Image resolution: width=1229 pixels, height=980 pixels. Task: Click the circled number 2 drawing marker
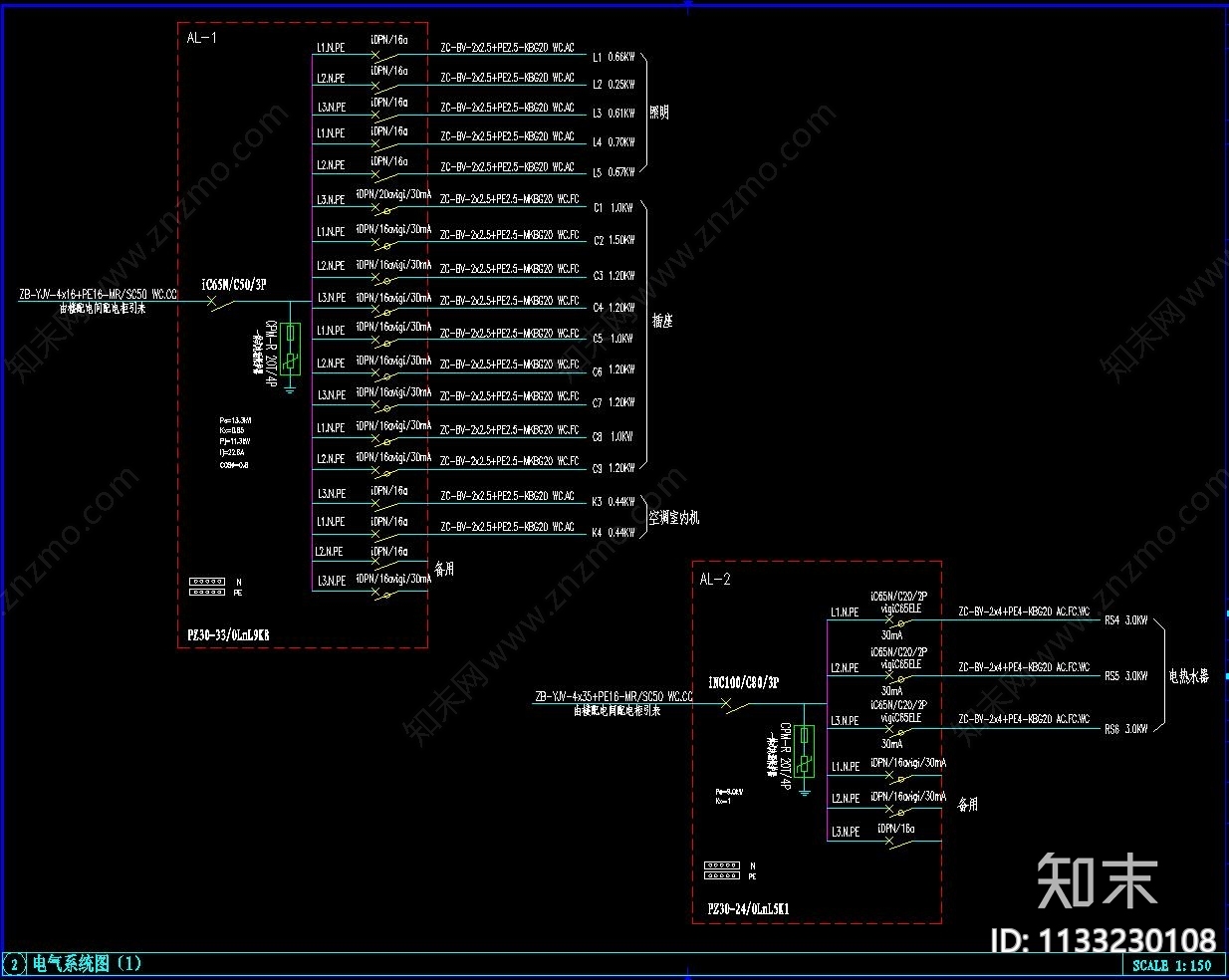click(x=15, y=964)
